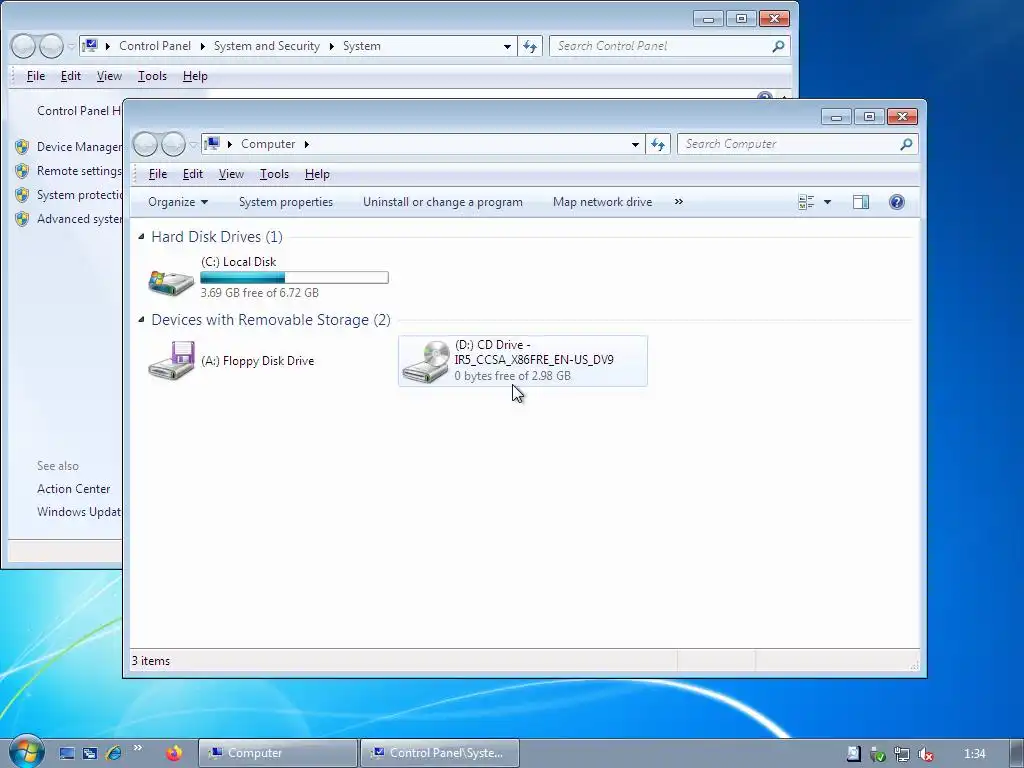Click computer icon in Computer address bar

pyautogui.click(x=212, y=144)
